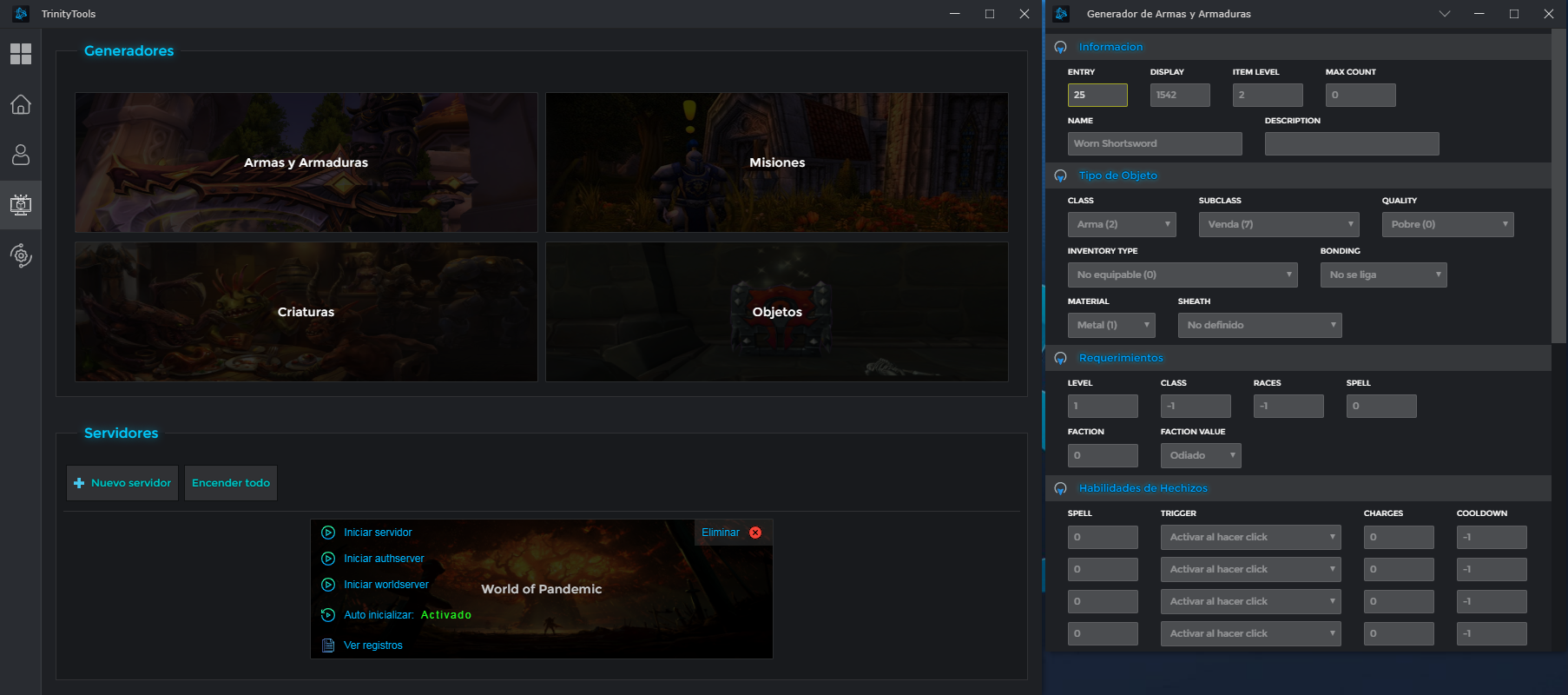Click the Habilidades de Hechizos section icon
The width and height of the screenshot is (1568, 695).
point(1060,488)
